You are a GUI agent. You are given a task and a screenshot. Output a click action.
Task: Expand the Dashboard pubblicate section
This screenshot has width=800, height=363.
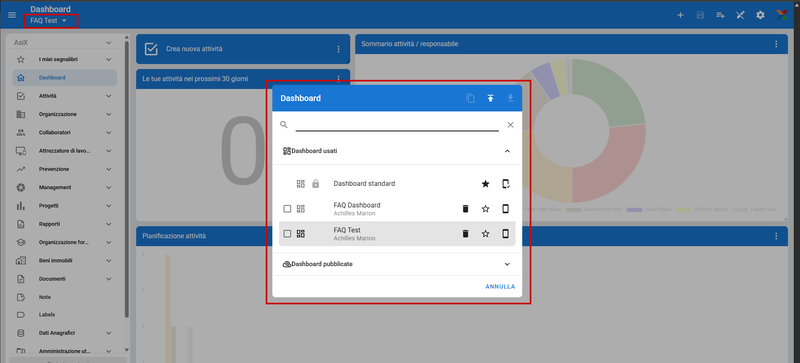507,264
